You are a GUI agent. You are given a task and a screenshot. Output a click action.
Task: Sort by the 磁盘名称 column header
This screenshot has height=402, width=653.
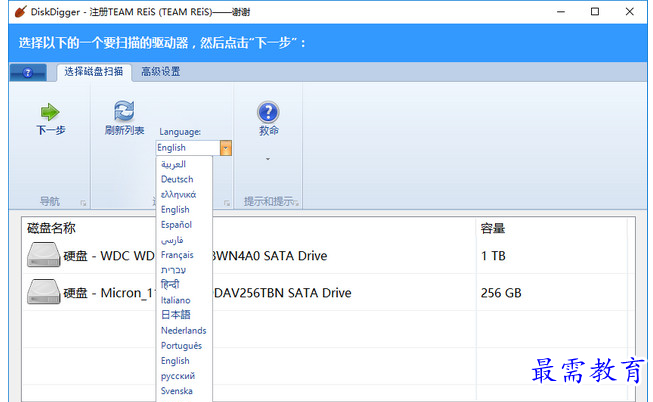tap(51, 228)
